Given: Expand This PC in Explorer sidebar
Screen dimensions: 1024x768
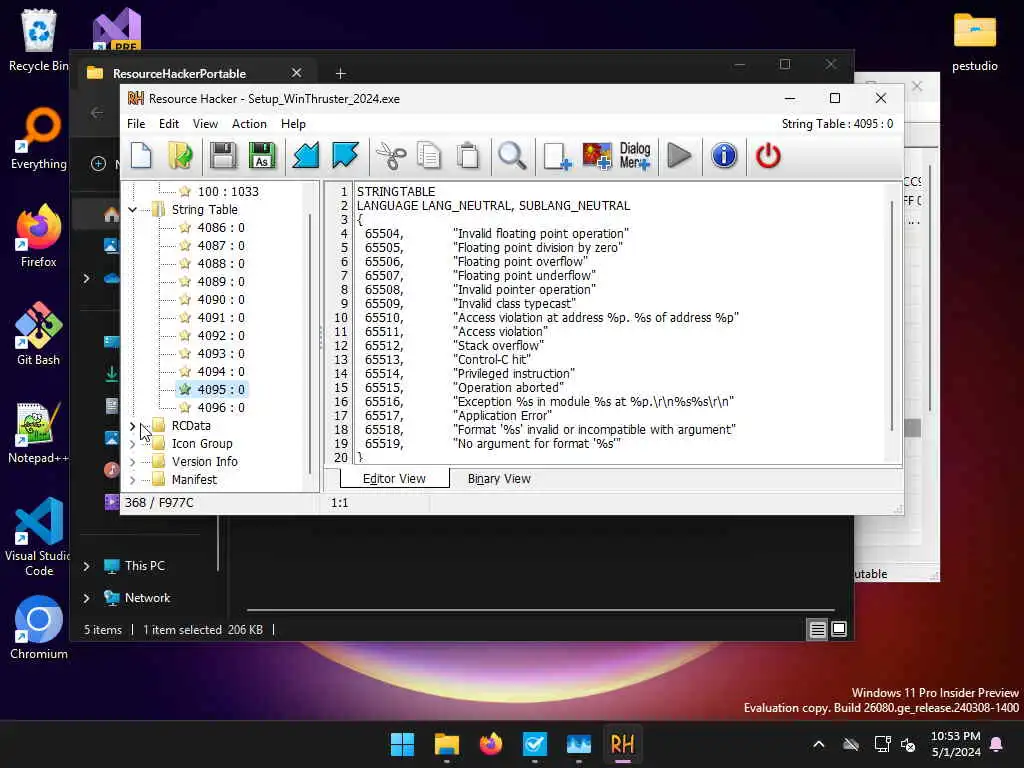Looking at the screenshot, I should pyautogui.click(x=86, y=566).
